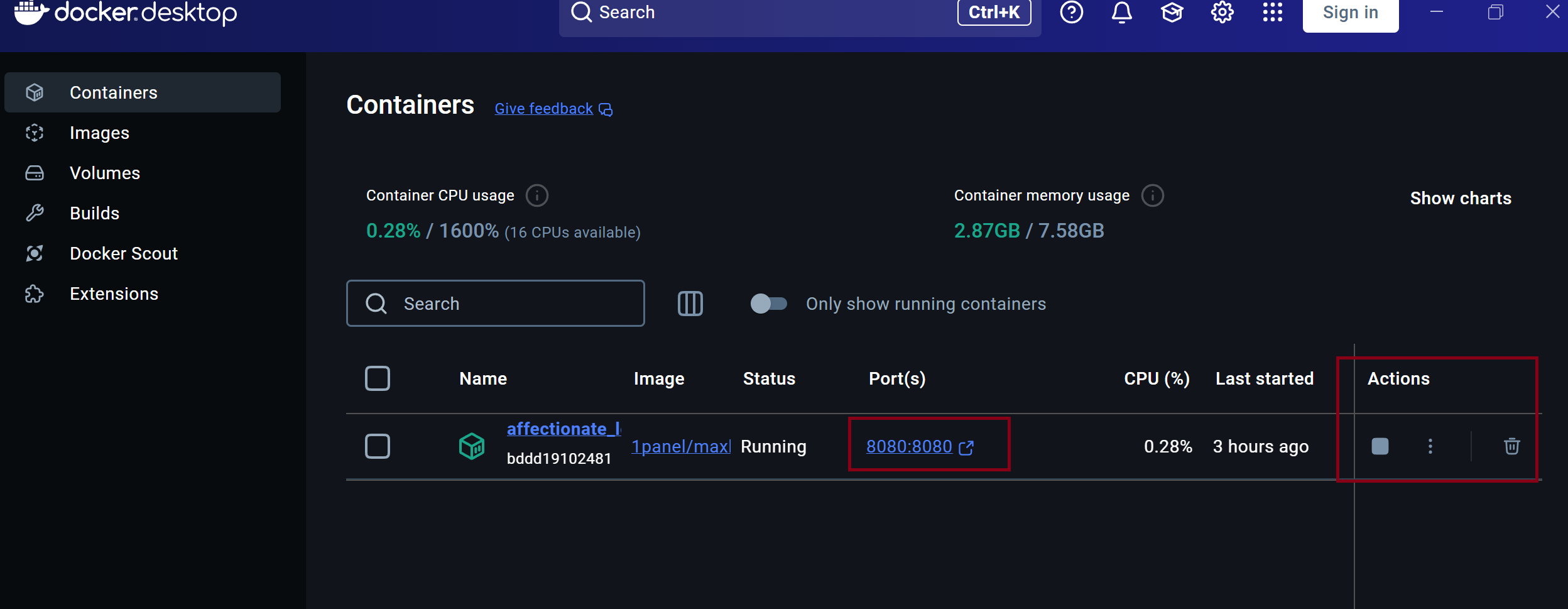Screen dimensions: 1568x609
Task: Open the affectionate_ container name link
Action: [563, 429]
